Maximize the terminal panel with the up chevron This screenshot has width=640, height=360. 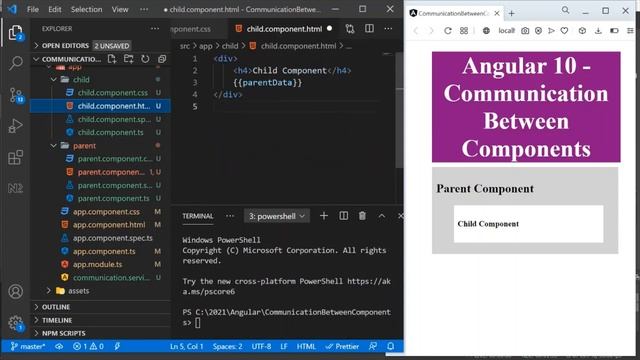click(382, 216)
